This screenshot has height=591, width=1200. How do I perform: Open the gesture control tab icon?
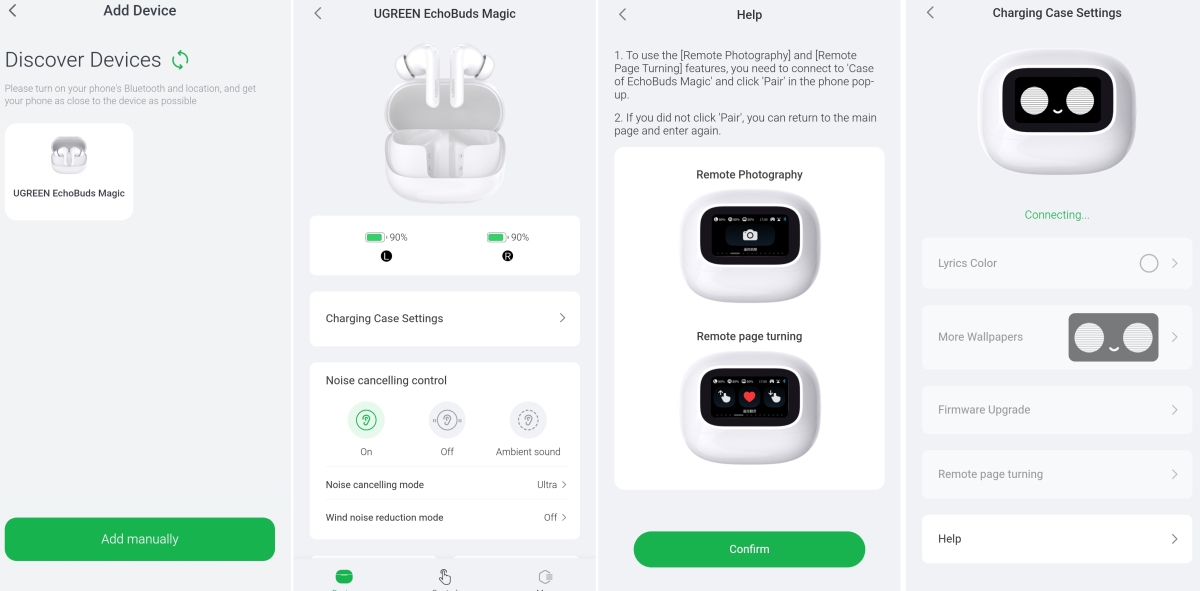445,577
